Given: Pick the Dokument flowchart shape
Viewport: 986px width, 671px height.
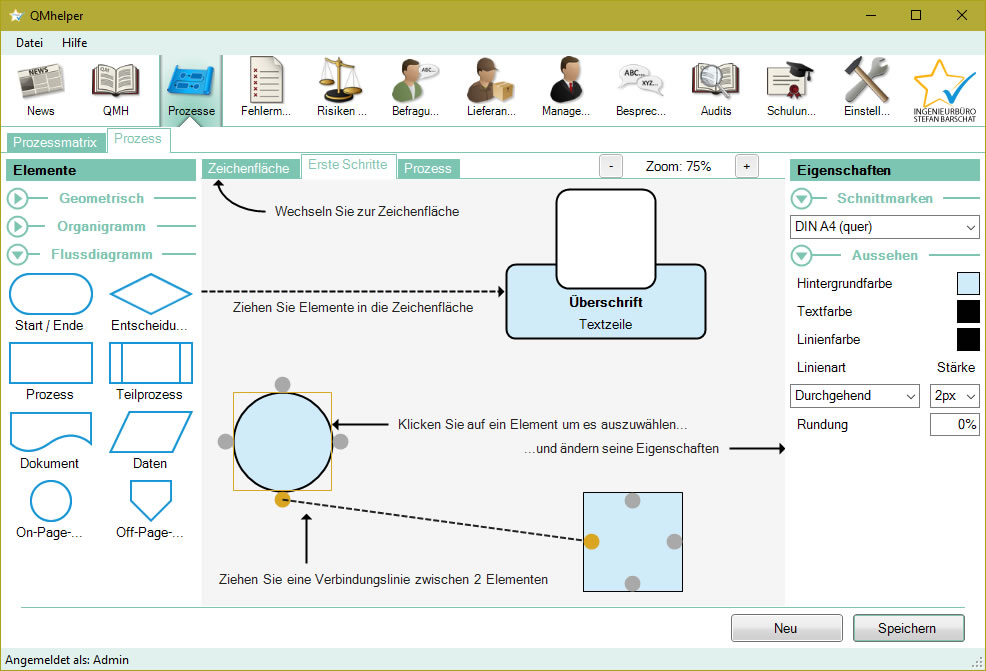Looking at the screenshot, I should click(50, 432).
